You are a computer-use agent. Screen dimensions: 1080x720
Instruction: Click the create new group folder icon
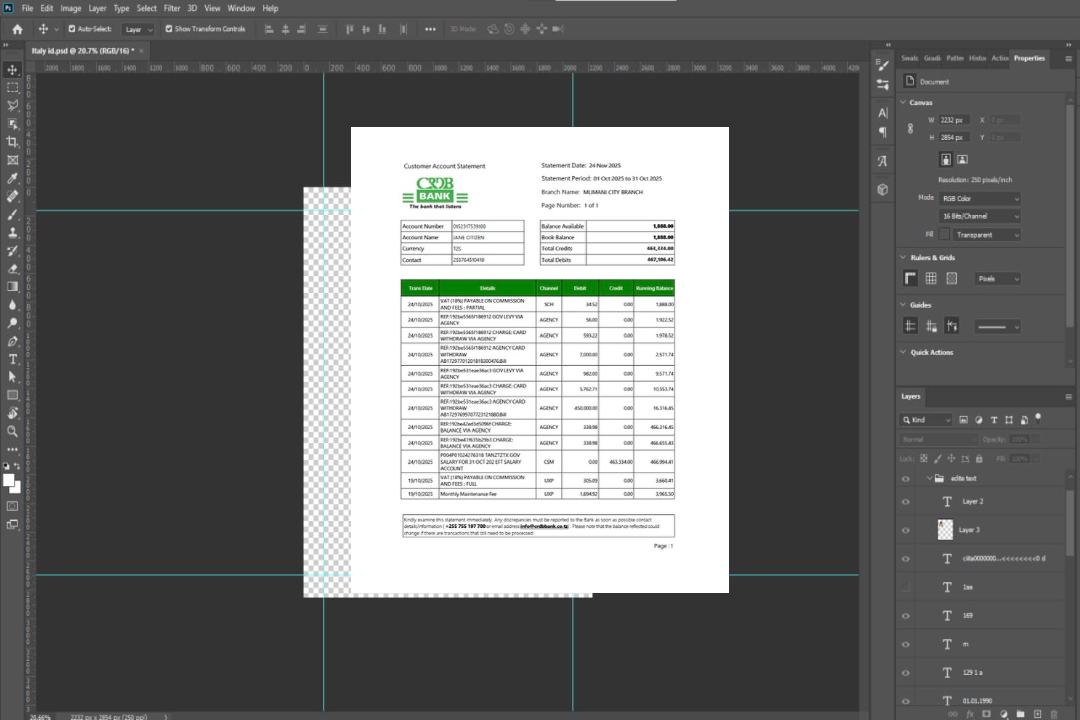pos(1021,714)
